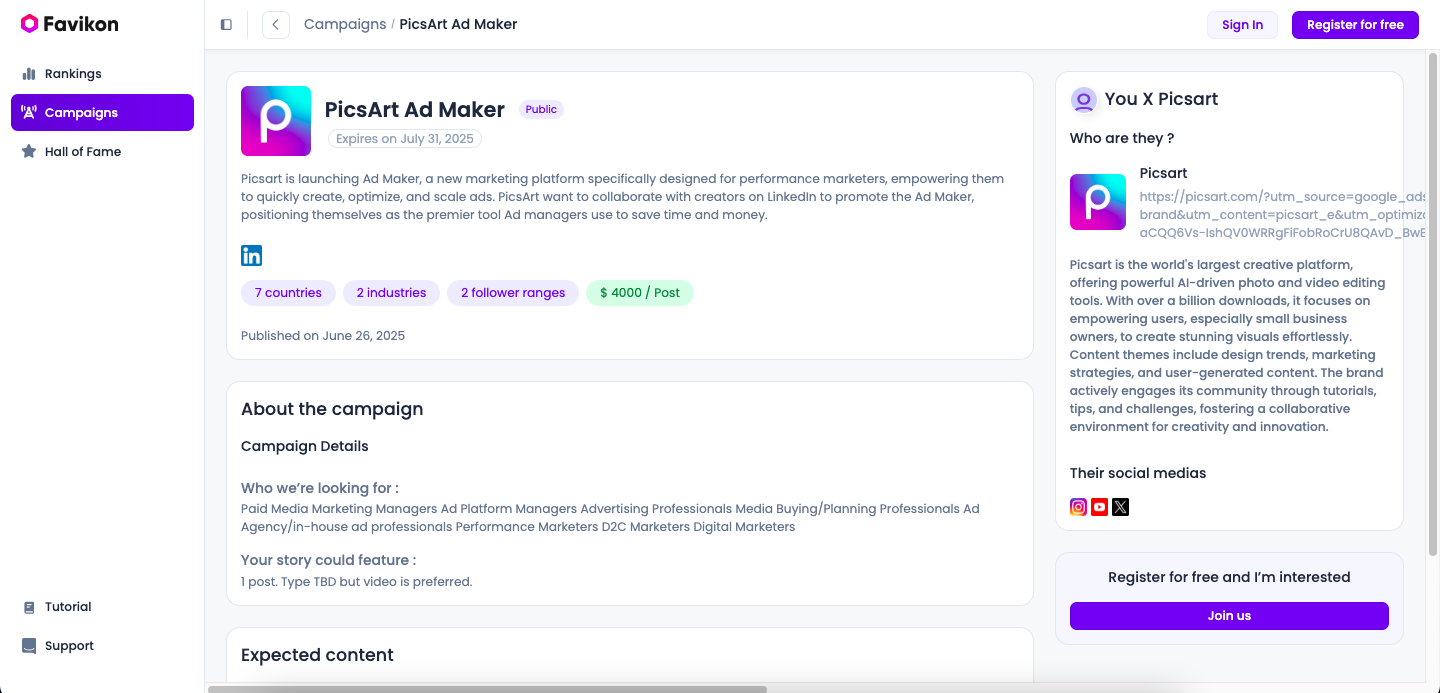Click the Published on June 26, 2025 text

pos(323,336)
